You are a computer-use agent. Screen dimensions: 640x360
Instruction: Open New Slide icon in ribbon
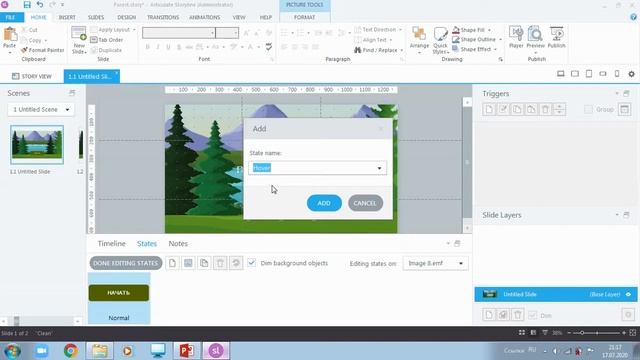tap(78, 34)
